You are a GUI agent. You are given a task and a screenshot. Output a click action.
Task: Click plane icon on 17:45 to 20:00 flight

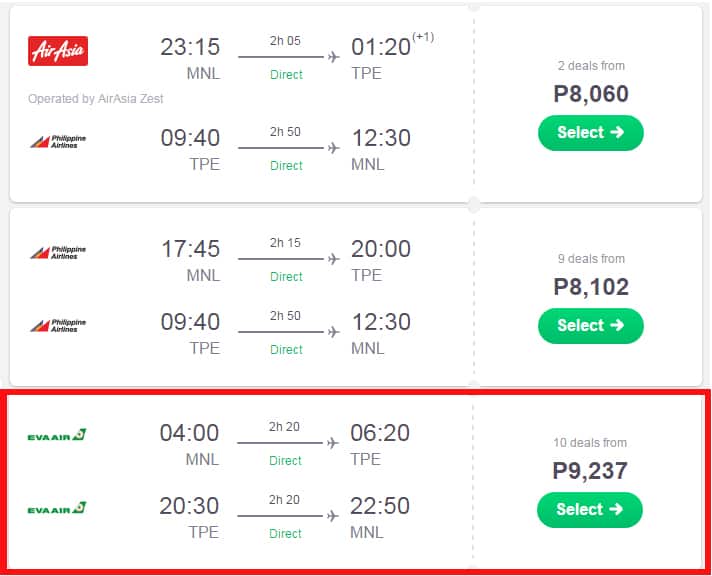coord(333,259)
